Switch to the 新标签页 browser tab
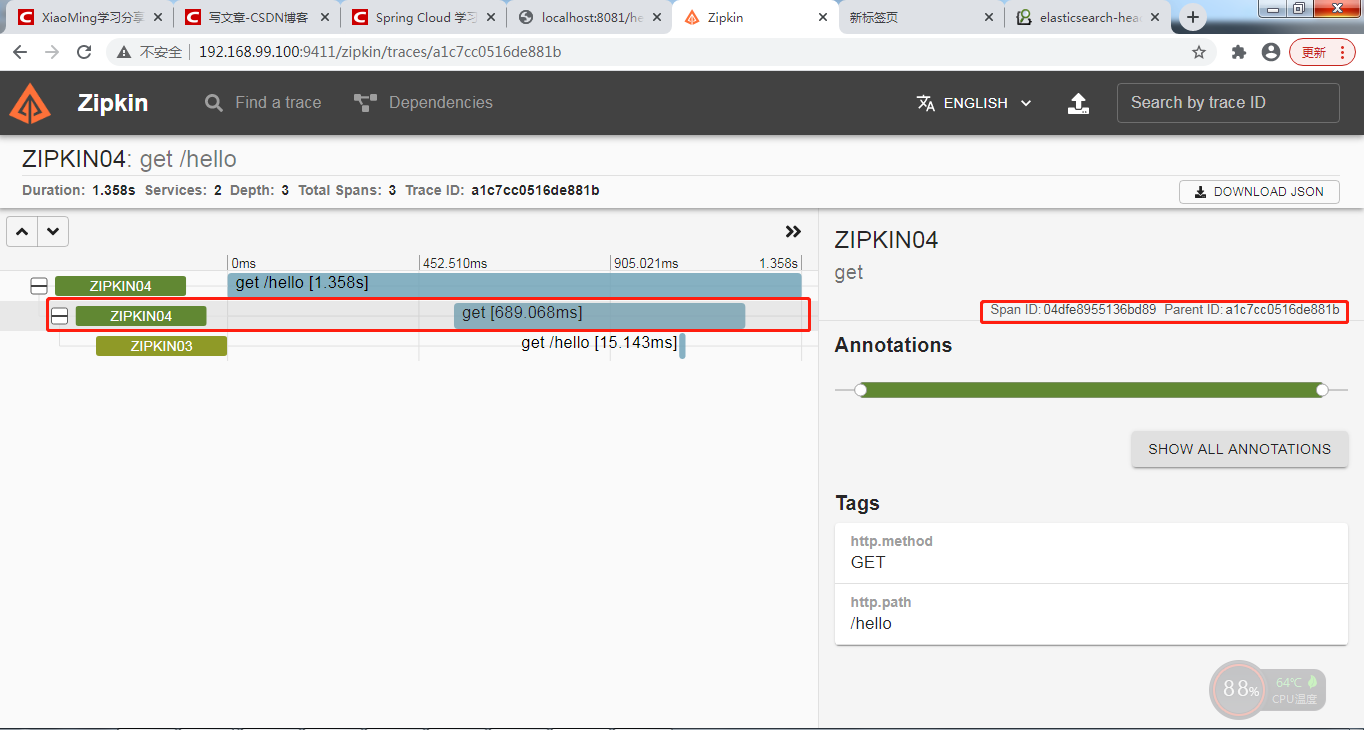Image resolution: width=1364 pixels, height=730 pixels. (922, 17)
